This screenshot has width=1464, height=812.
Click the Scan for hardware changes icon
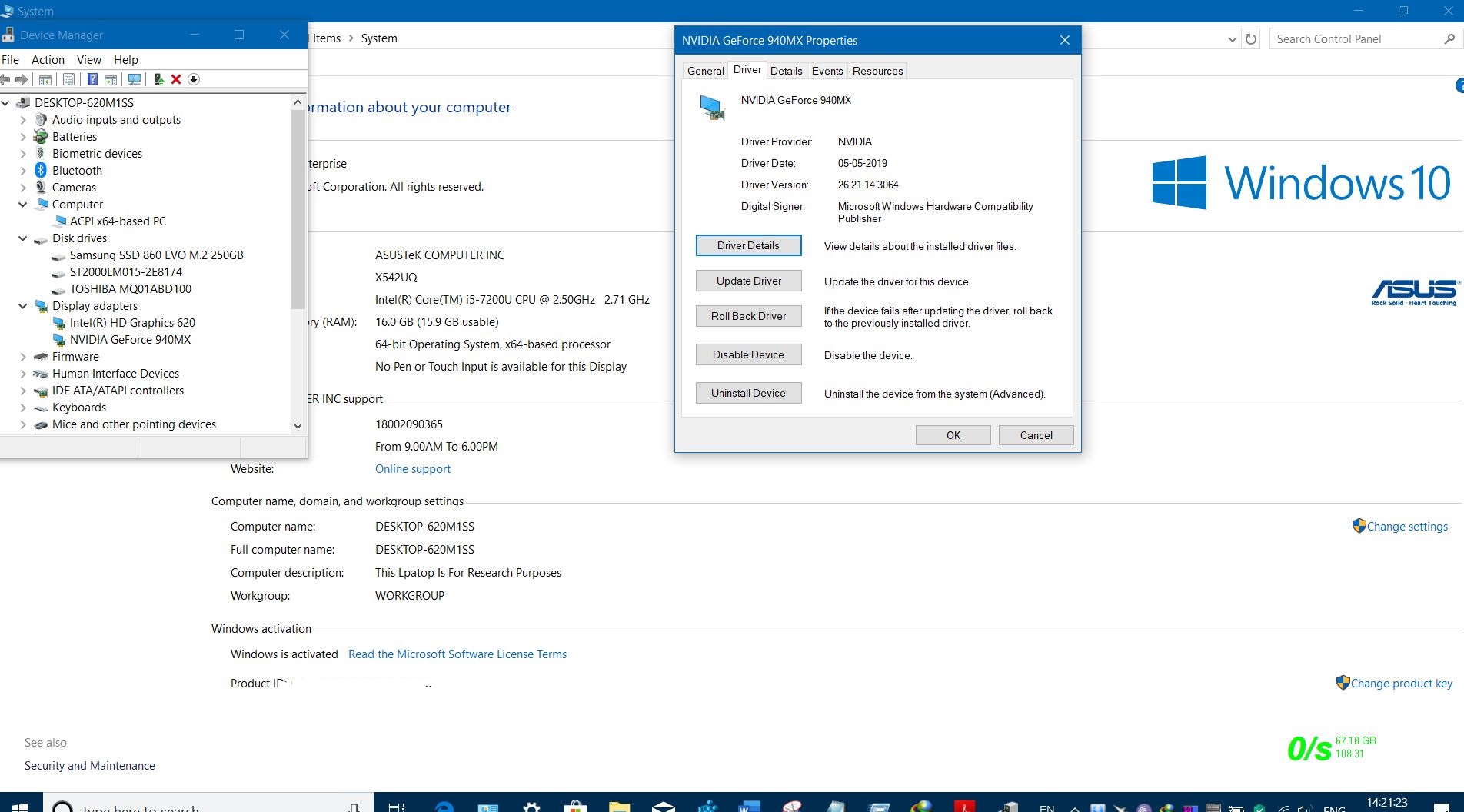pyautogui.click(x=135, y=79)
